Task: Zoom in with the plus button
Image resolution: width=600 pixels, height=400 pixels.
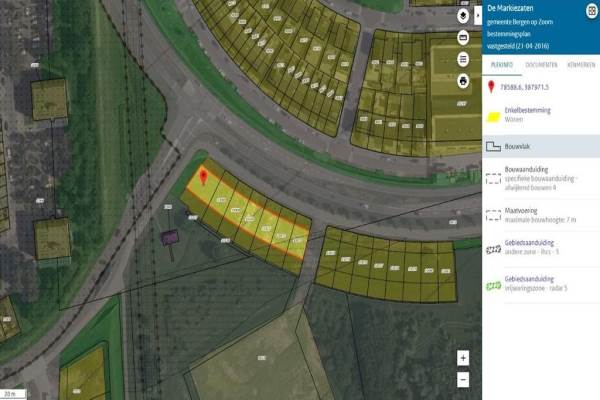Action: [463, 358]
